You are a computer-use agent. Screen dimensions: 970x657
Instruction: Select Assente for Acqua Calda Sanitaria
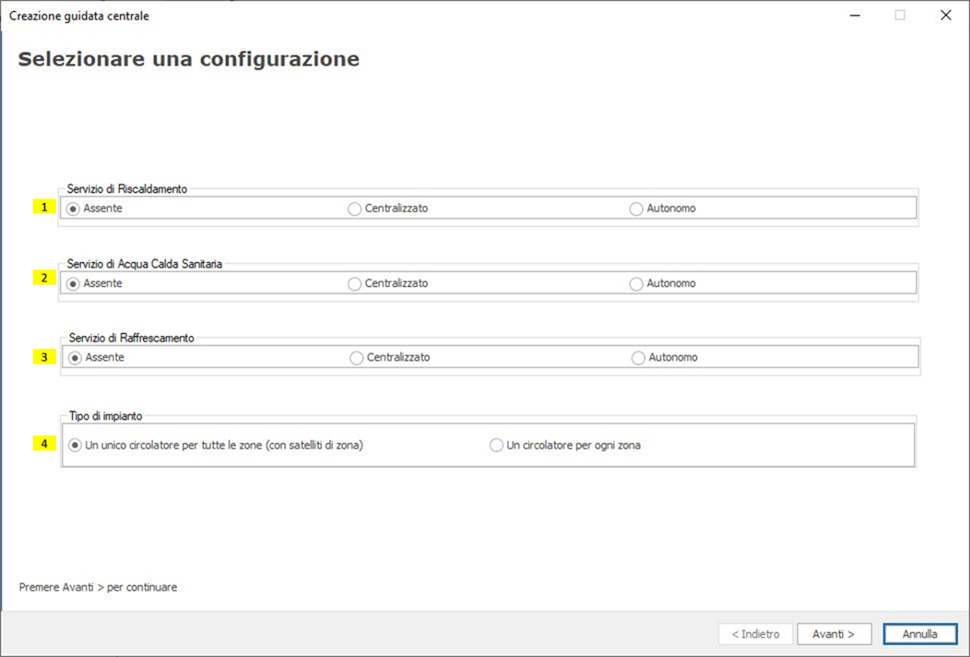coord(74,284)
